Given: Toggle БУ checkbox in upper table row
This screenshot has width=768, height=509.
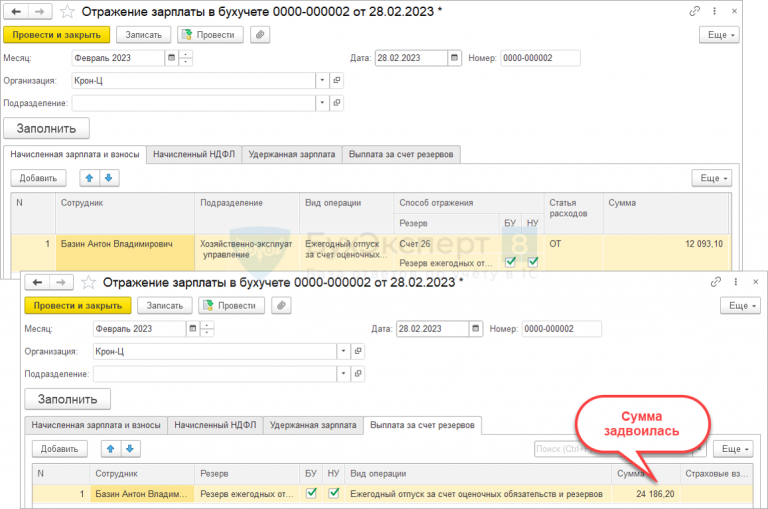Looking at the screenshot, I should coord(510,262).
